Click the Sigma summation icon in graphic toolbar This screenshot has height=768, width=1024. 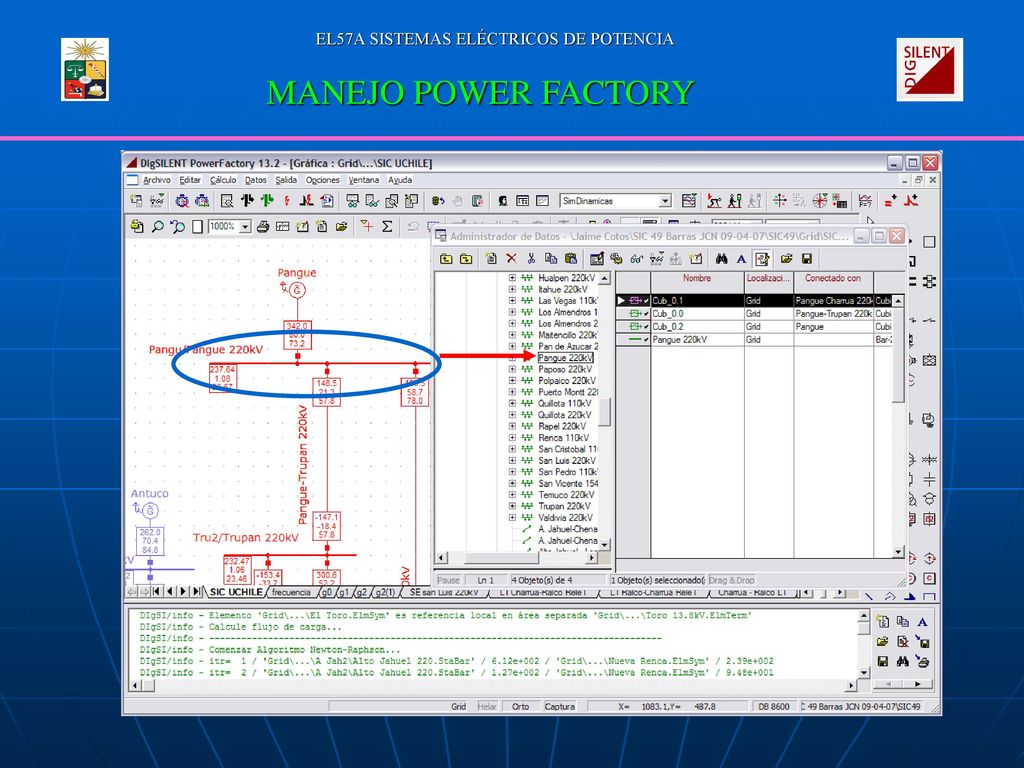pos(387,227)
